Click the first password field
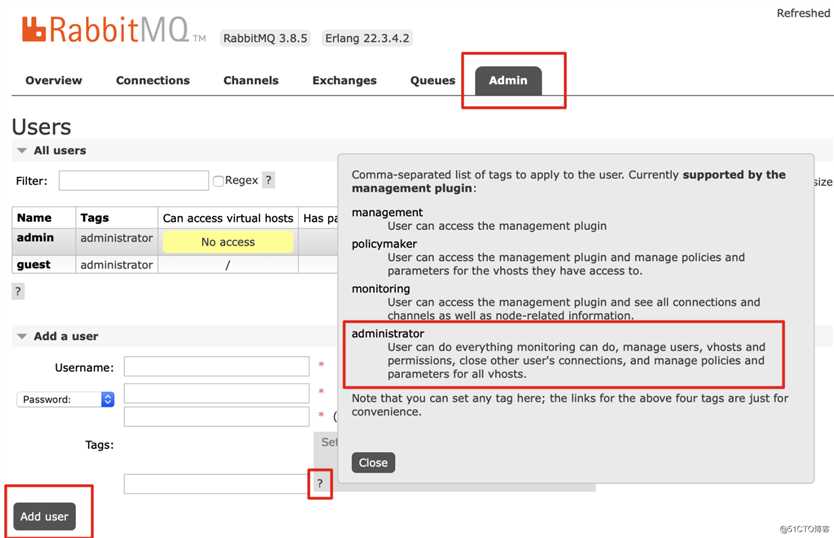Screen dimensions: 834x538 pyautogui.click(x=216, y=393)
